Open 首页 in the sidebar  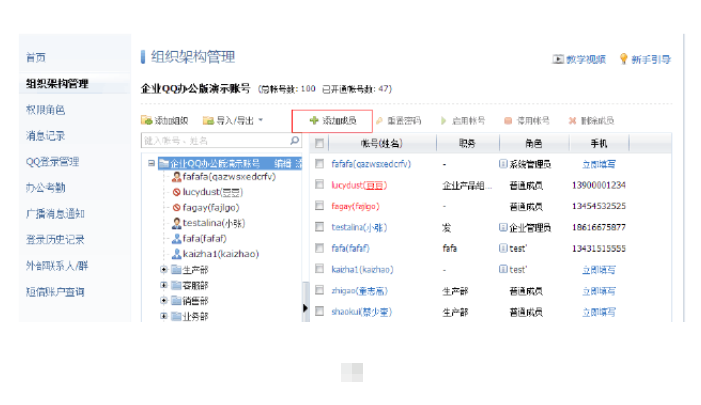pos(36,57)
